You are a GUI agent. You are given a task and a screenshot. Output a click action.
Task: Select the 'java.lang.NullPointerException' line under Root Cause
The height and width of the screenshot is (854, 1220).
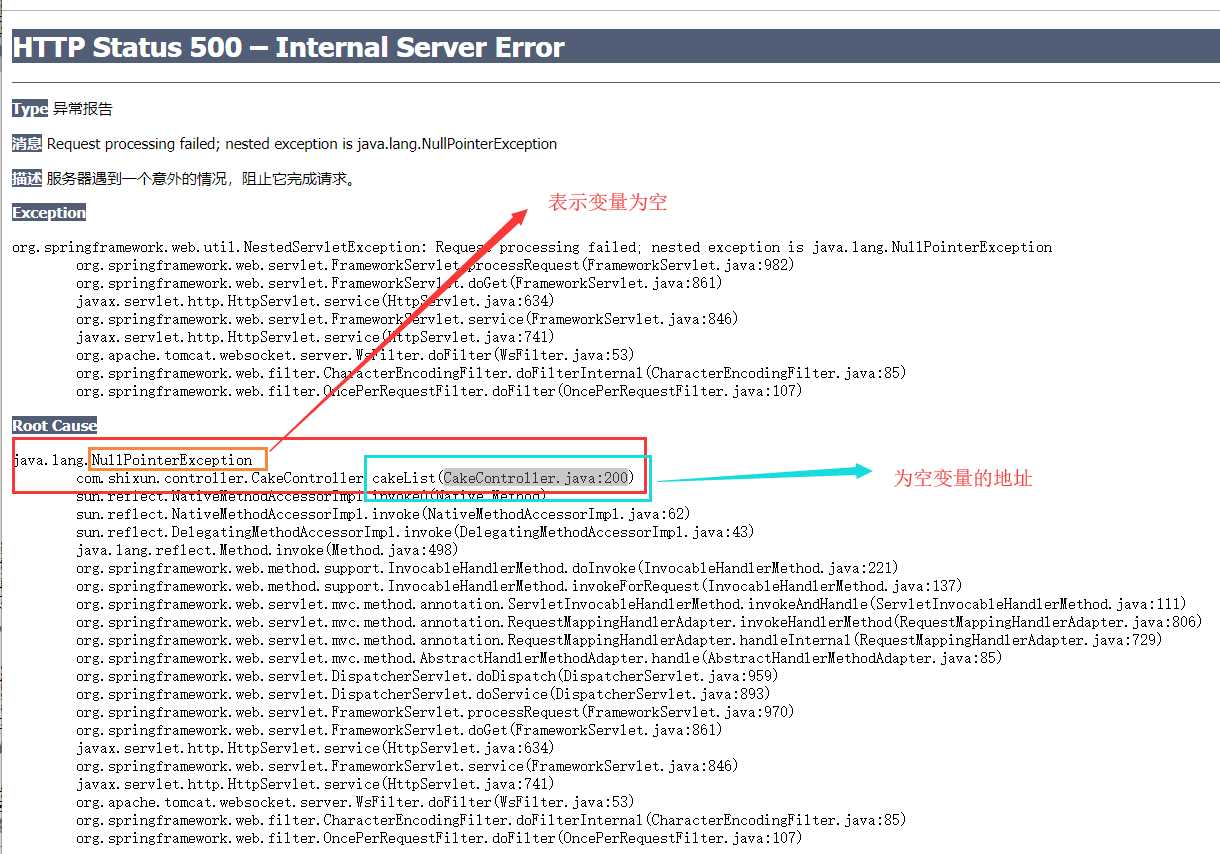tap(132, 460)
